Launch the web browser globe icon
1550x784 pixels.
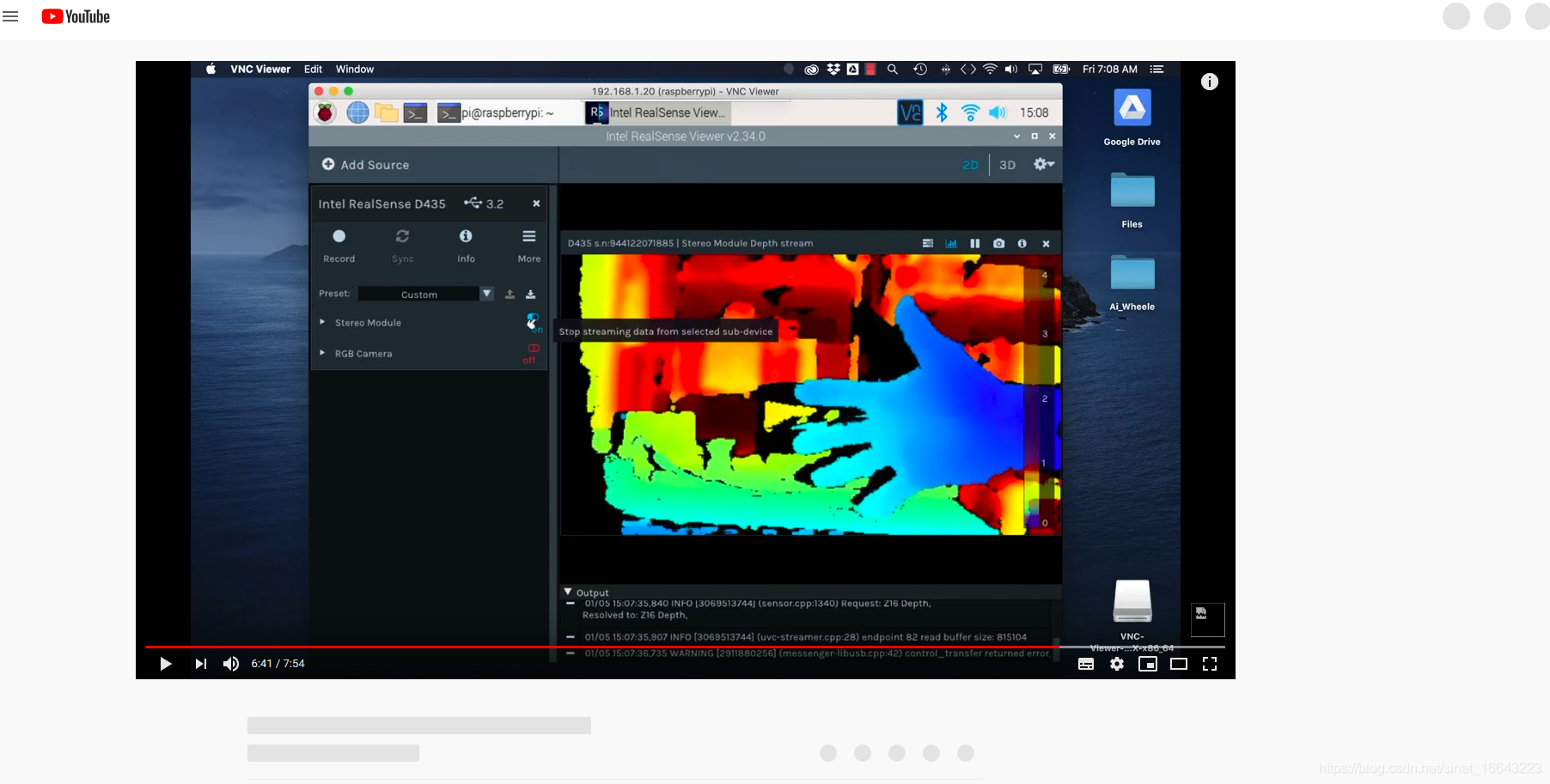coord(357,112)
